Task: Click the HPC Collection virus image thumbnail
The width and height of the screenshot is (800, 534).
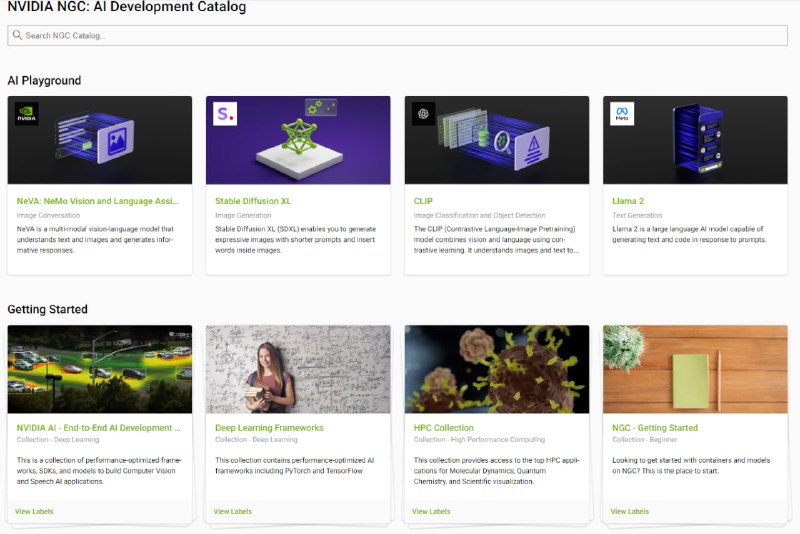Action: [497, 369]
